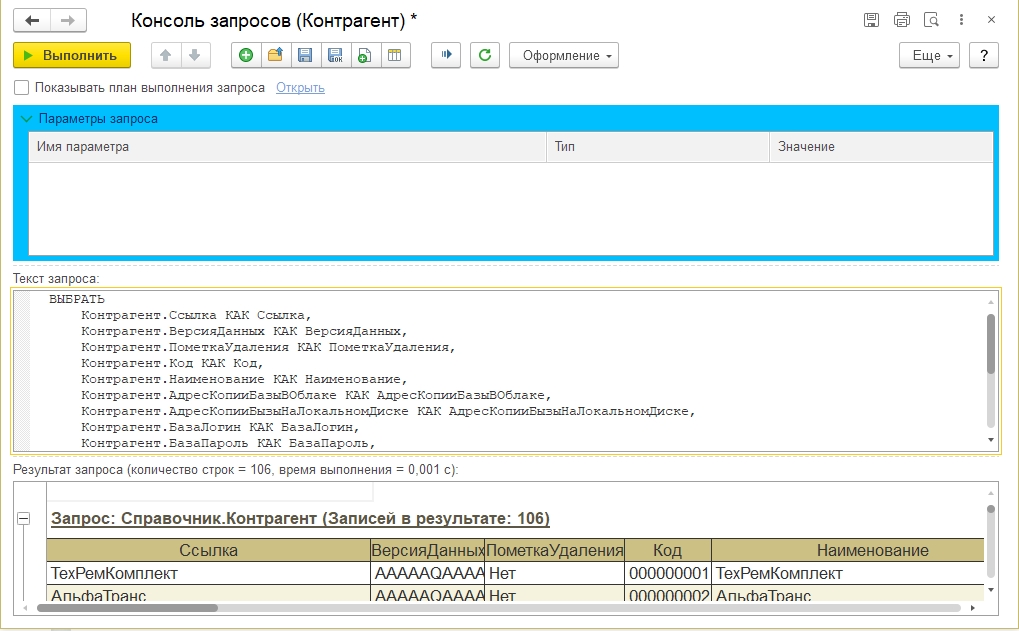The width and height of the screenshot is (1019, 631).
Task: Click the Имя параметра column header
Action: point(287,147)
